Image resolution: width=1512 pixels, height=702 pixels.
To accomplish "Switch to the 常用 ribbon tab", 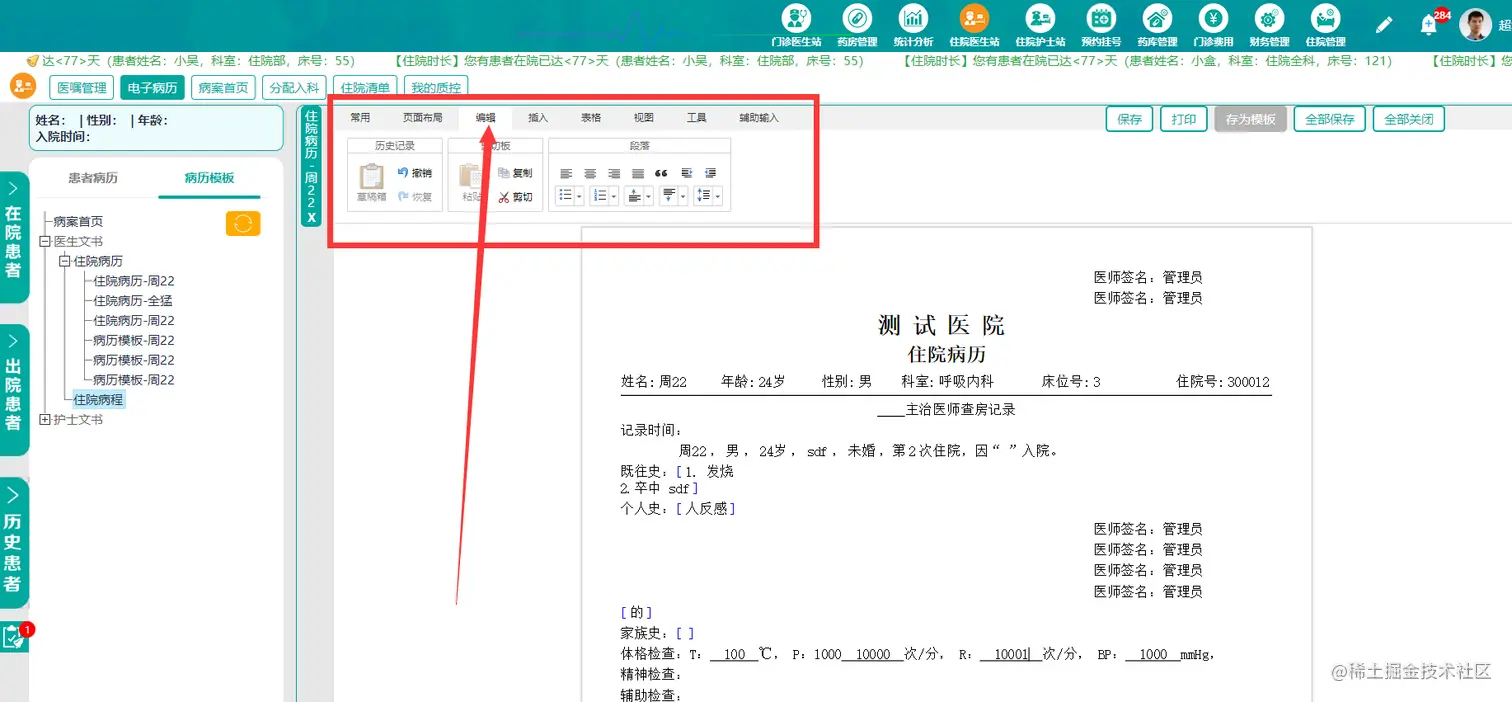I will (x=360, y=118).
